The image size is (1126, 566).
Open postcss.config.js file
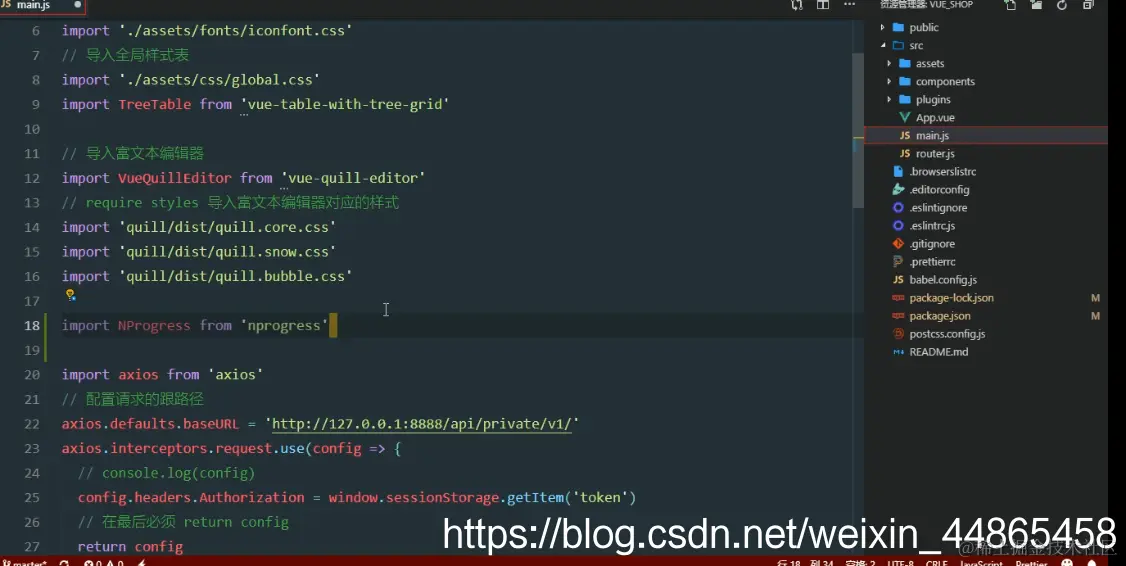947,333
